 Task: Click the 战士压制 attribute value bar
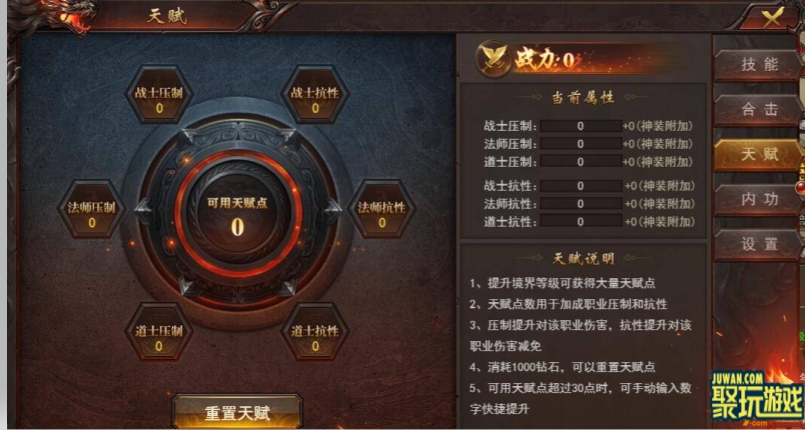tap(581, 126)
